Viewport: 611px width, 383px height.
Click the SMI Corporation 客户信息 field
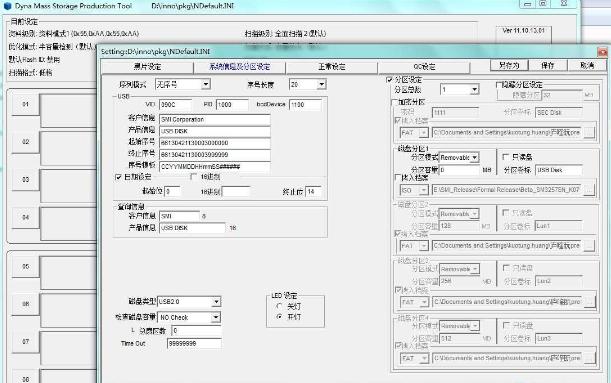pos(215,119)
